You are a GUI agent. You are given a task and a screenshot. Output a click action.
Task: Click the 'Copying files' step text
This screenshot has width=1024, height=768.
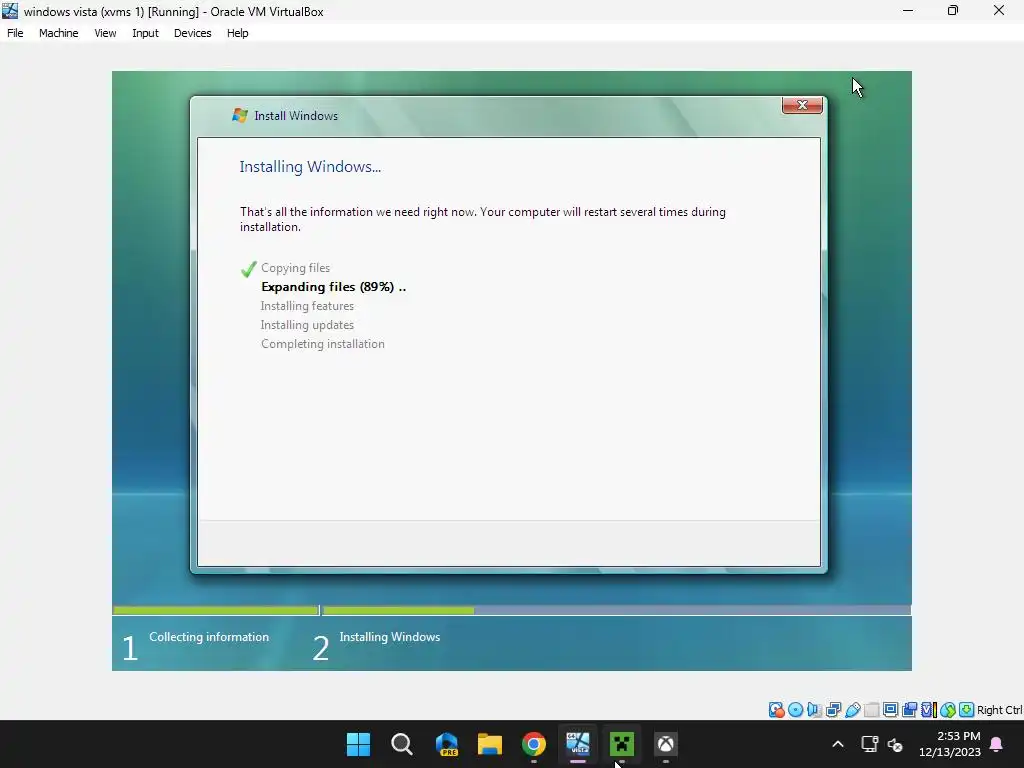point(295,268)
